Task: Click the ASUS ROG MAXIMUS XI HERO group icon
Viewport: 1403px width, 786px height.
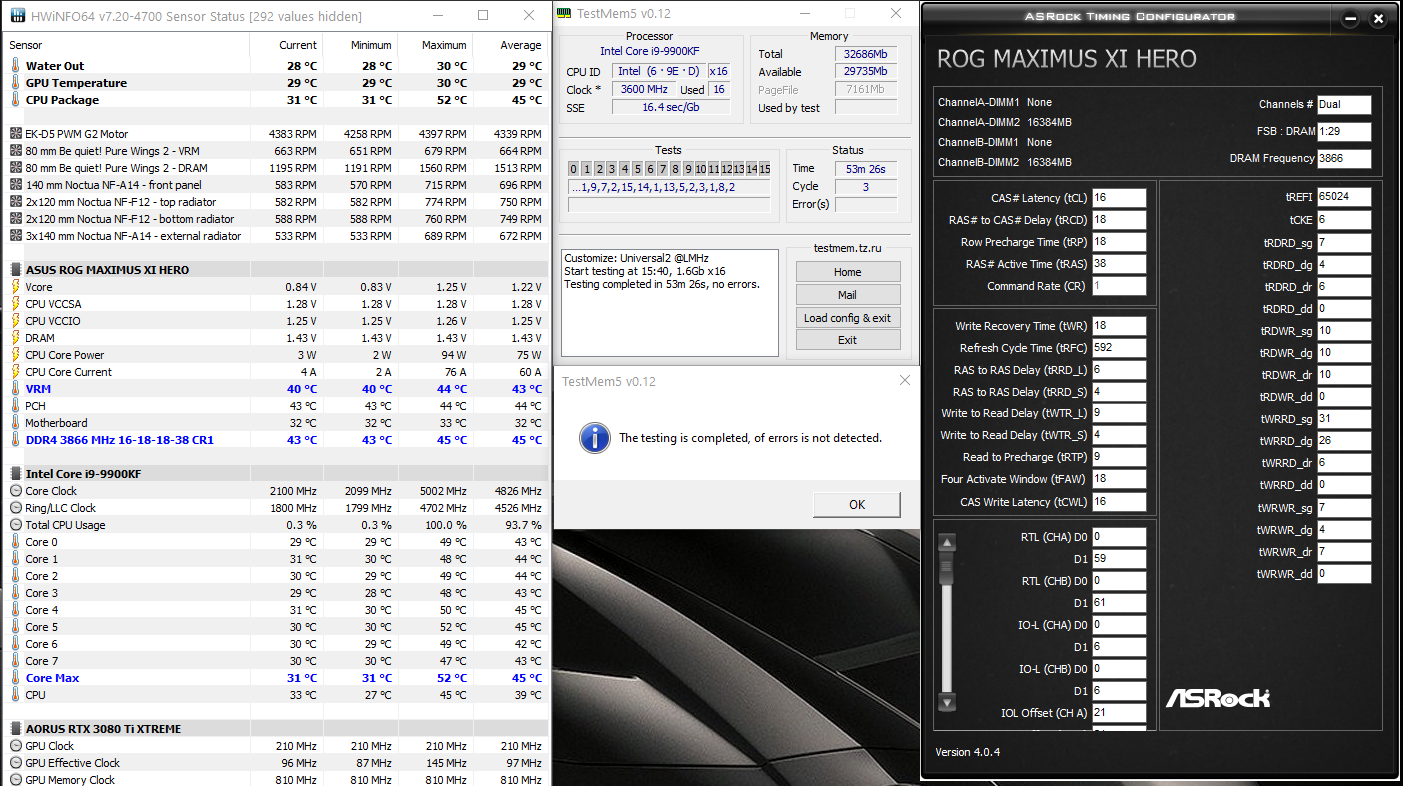Action: click(x=15, y=270)
